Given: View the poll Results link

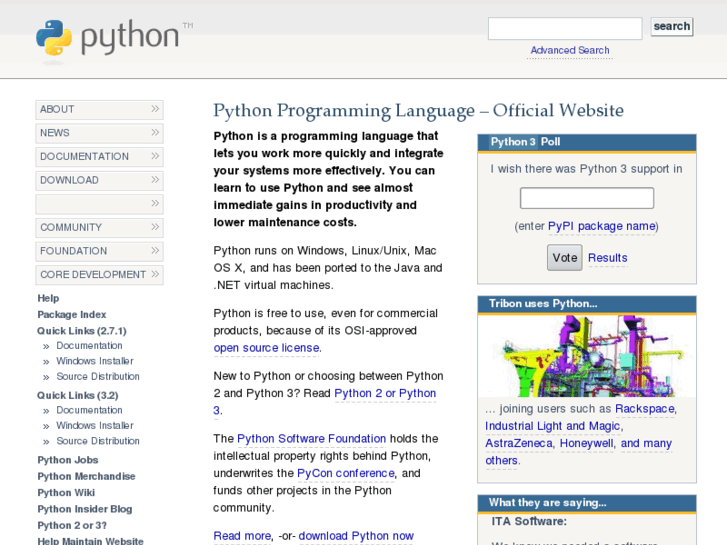Looking at the screenshot, I should (x=607, y=258).
